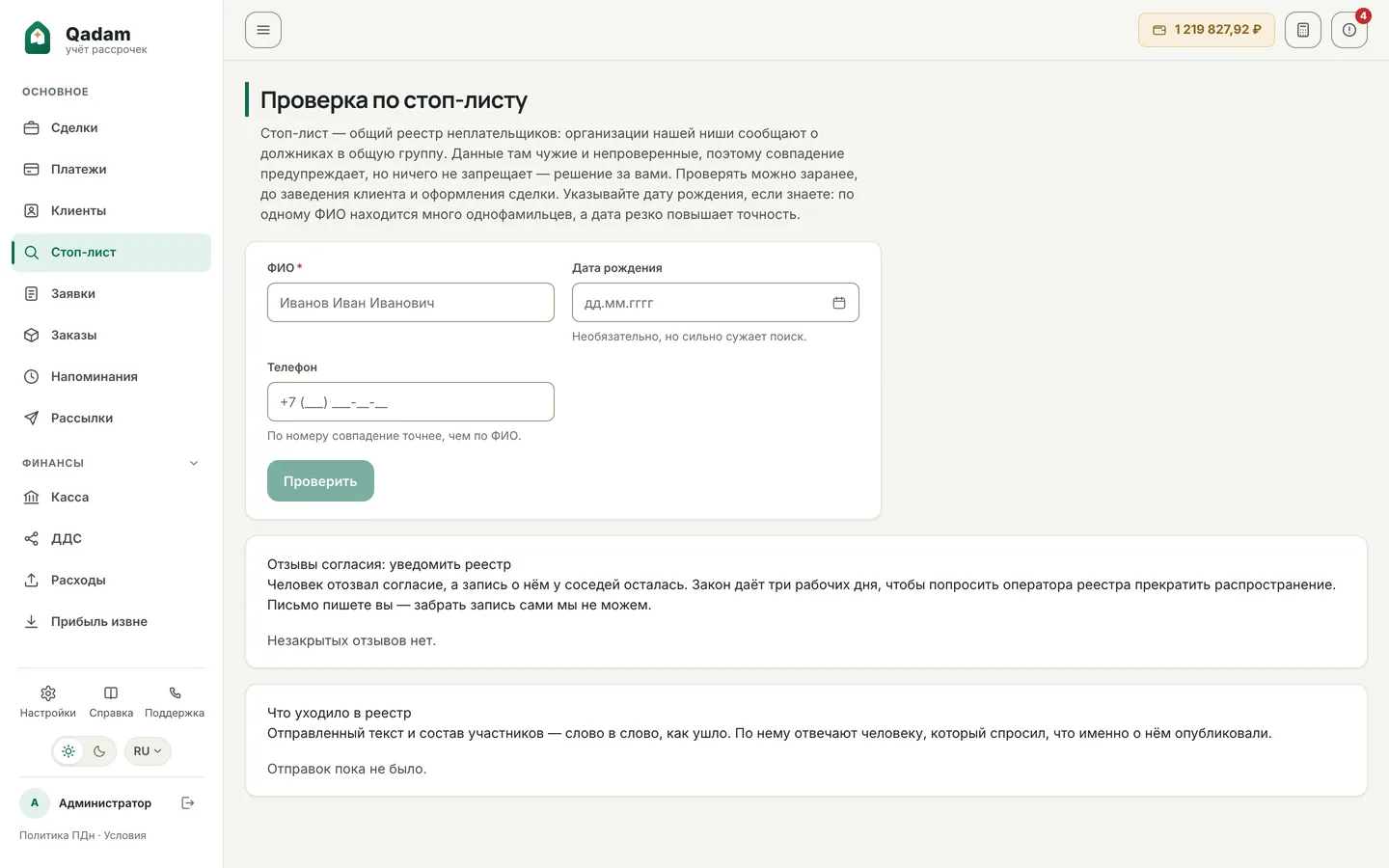The height and width of the screenshot is (868, 1389).
Task: Click the Телефон input field
Action: pos(411,402)
